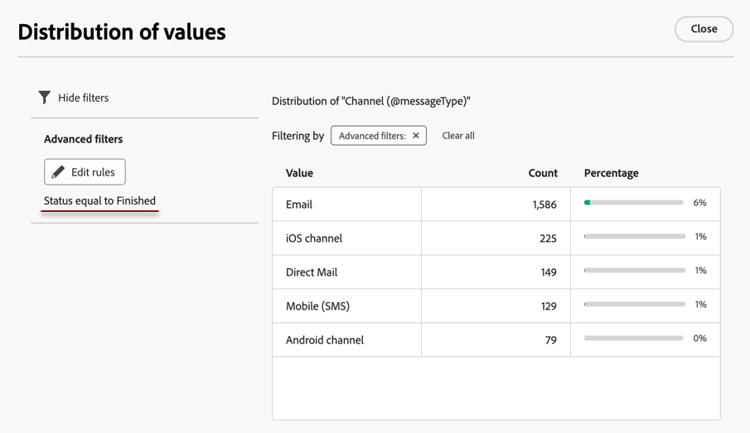Sort by the Count column header
750x433 pixels.
tap(542, 173)
